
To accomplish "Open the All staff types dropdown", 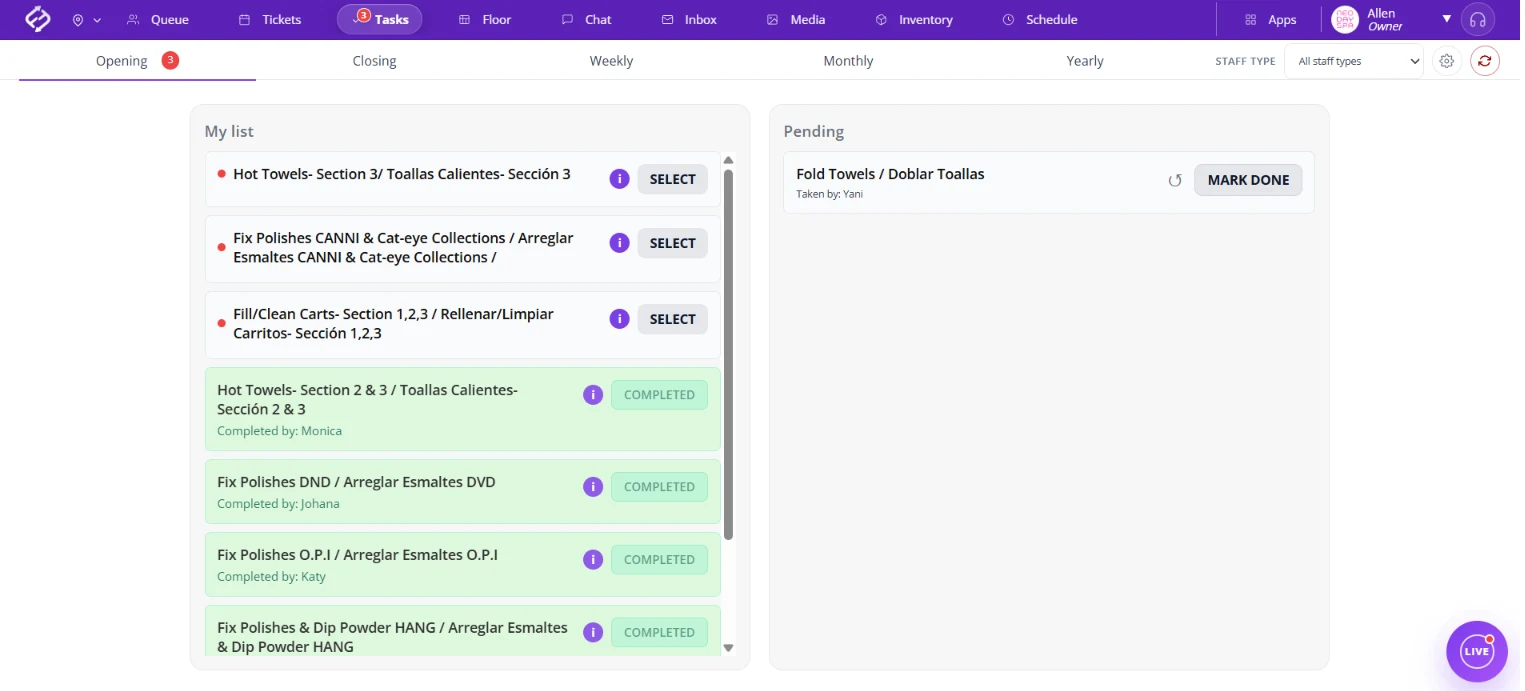I will pos(1353,61).
